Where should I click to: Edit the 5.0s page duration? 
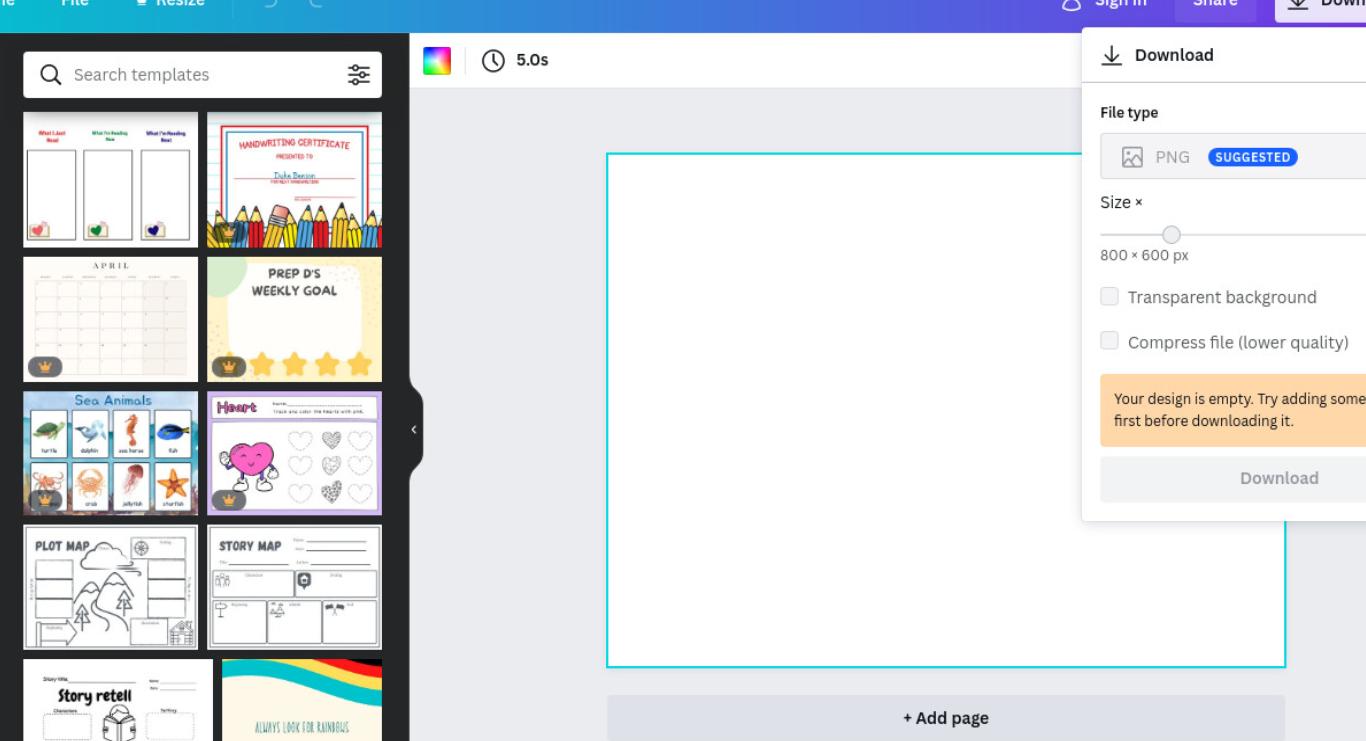coord(532,60)
